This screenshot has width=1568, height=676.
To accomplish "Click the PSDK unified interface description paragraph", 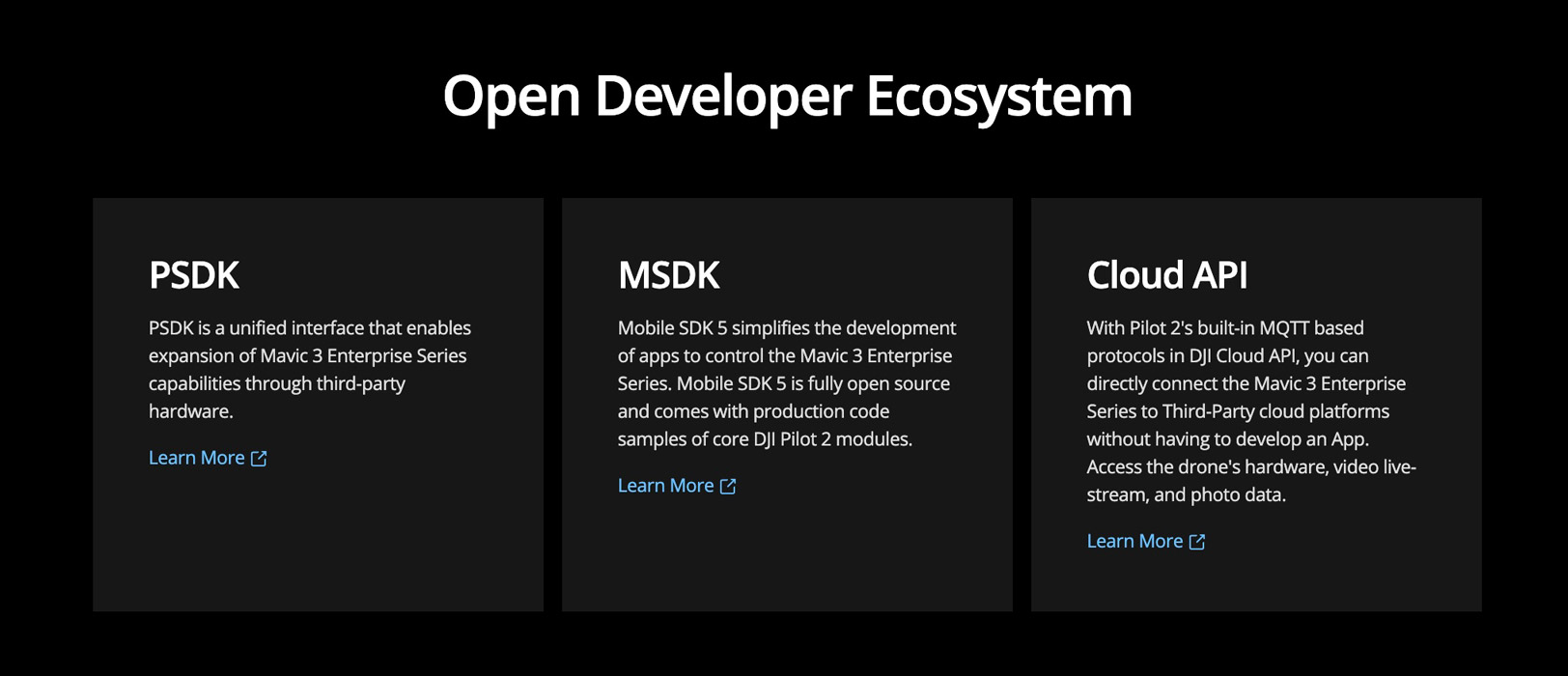I will coord(309,369).
